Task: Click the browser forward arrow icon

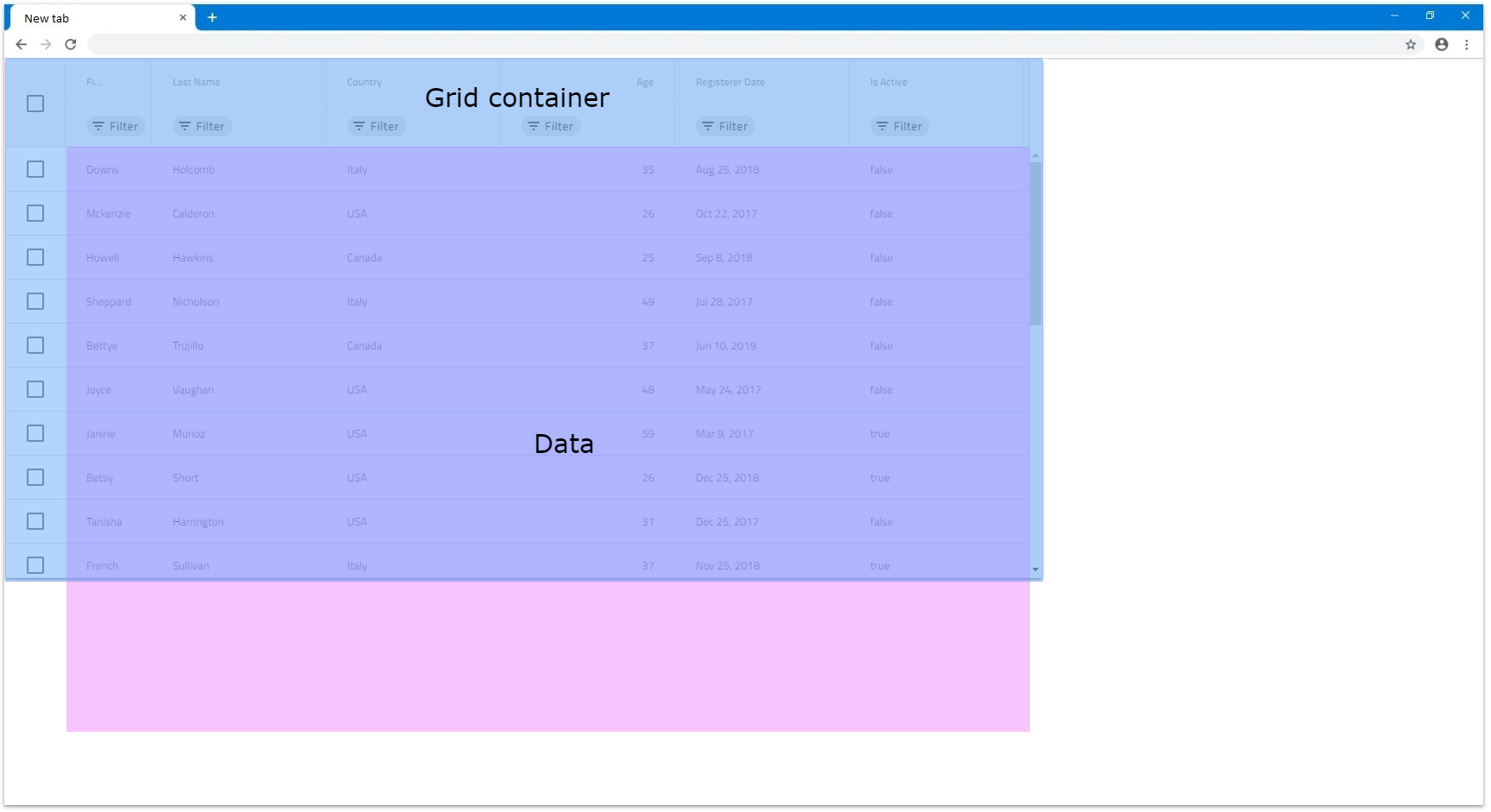Action: (x=46, y=44)
